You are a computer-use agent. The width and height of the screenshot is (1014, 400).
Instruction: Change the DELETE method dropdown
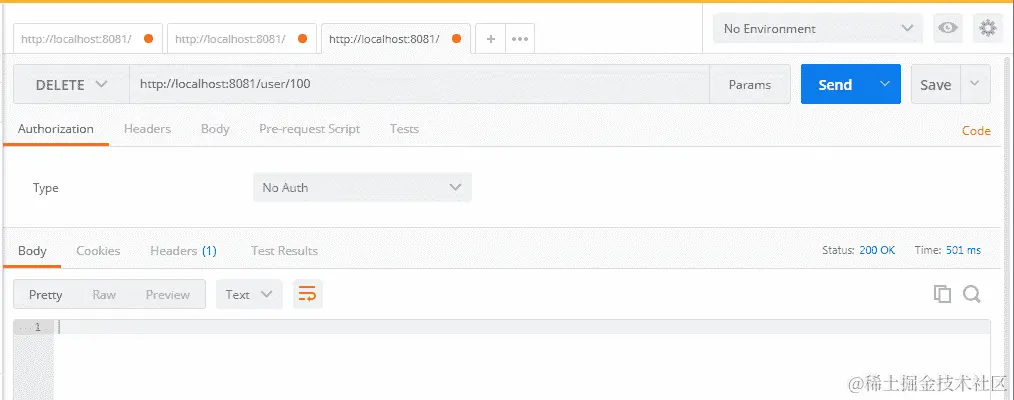coord(71,85)
